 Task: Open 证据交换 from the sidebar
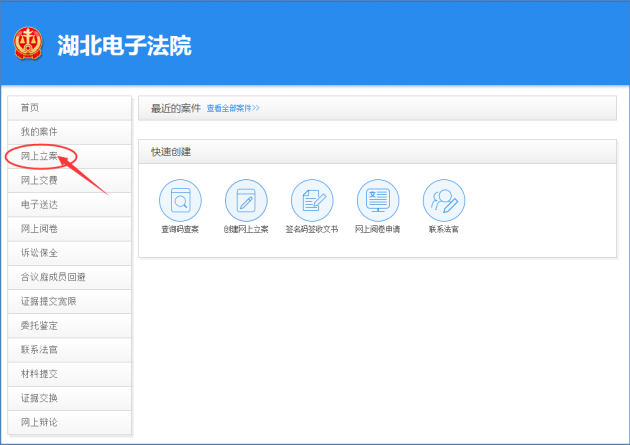pos(69,398)
